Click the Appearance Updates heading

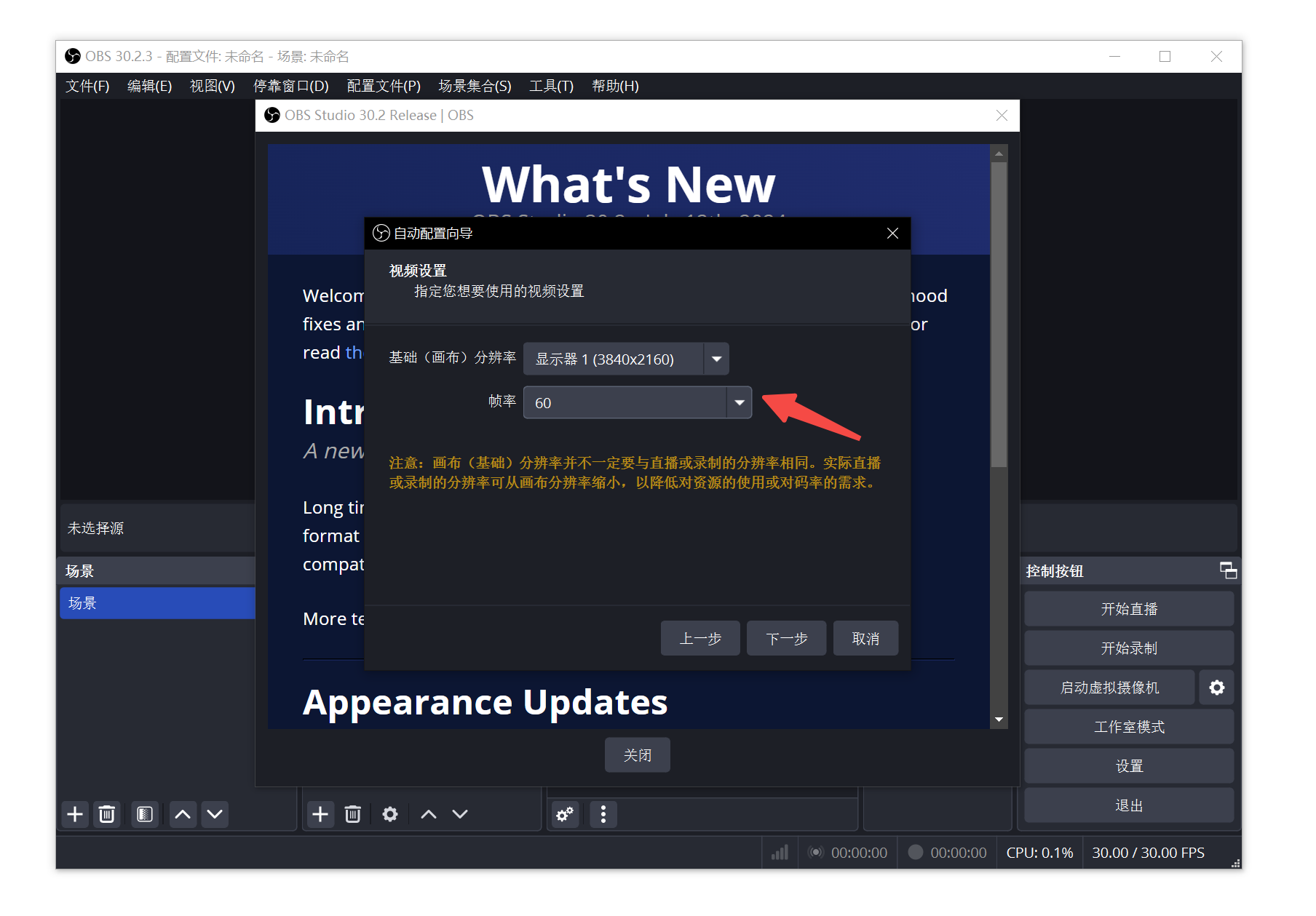[x=485, y=702]
